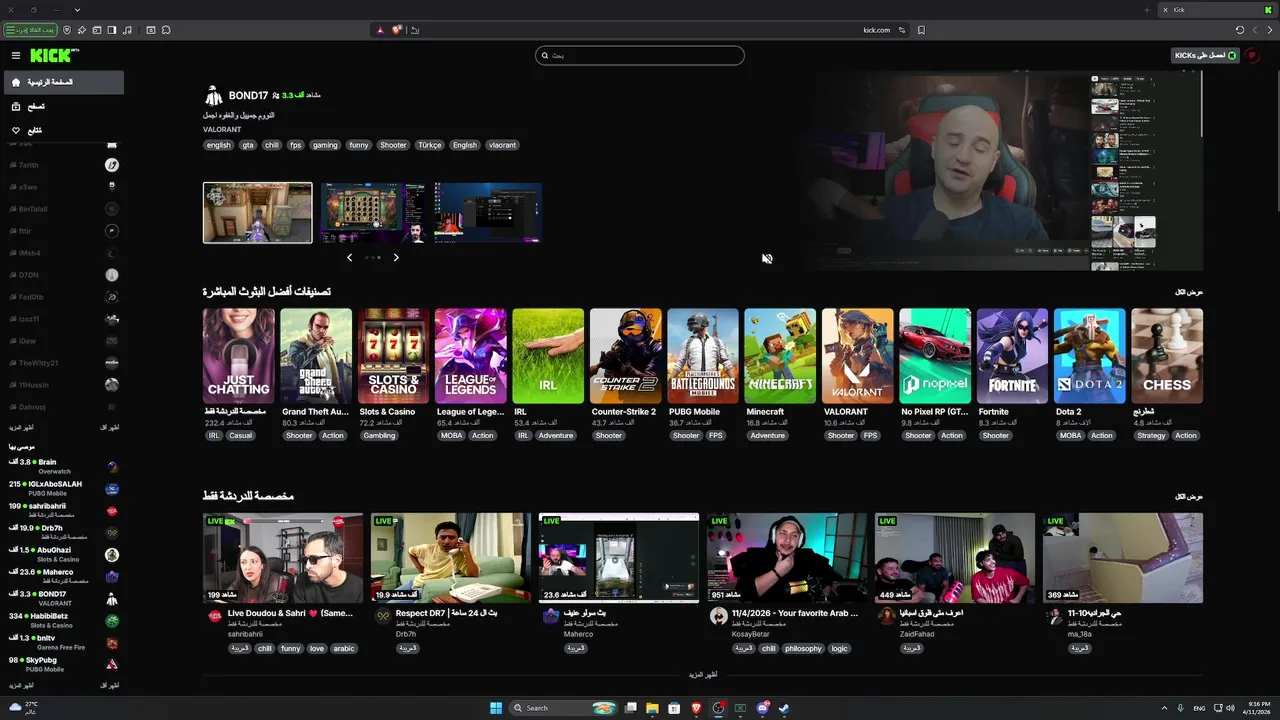Viewport: 1280px width, 720px height.
Task: Reload the browser page
Action: [x=1240, y=30]
